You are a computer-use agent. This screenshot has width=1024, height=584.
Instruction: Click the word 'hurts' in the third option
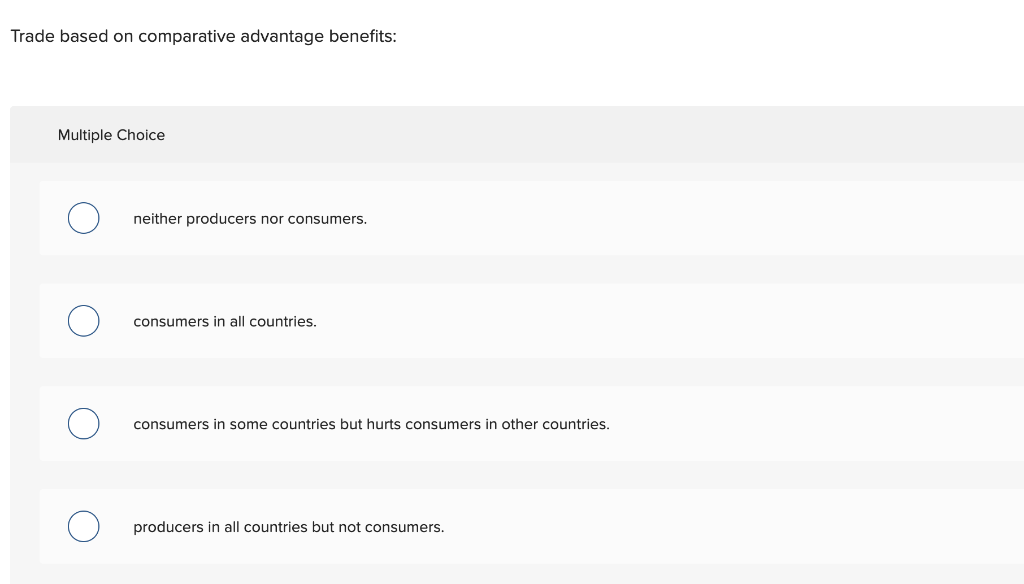point(381,424)
